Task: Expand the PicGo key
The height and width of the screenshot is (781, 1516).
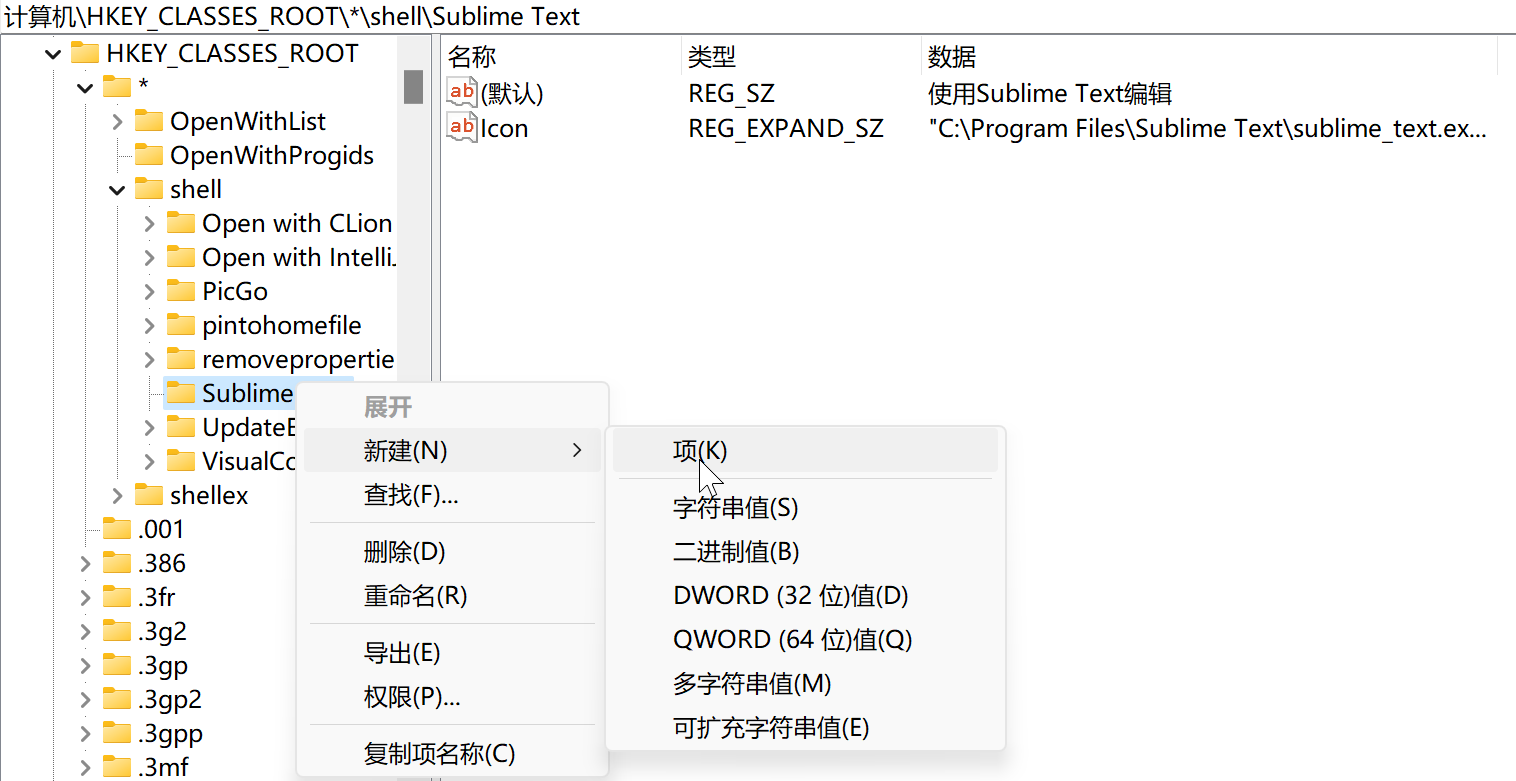Action: tap(150, 292)
